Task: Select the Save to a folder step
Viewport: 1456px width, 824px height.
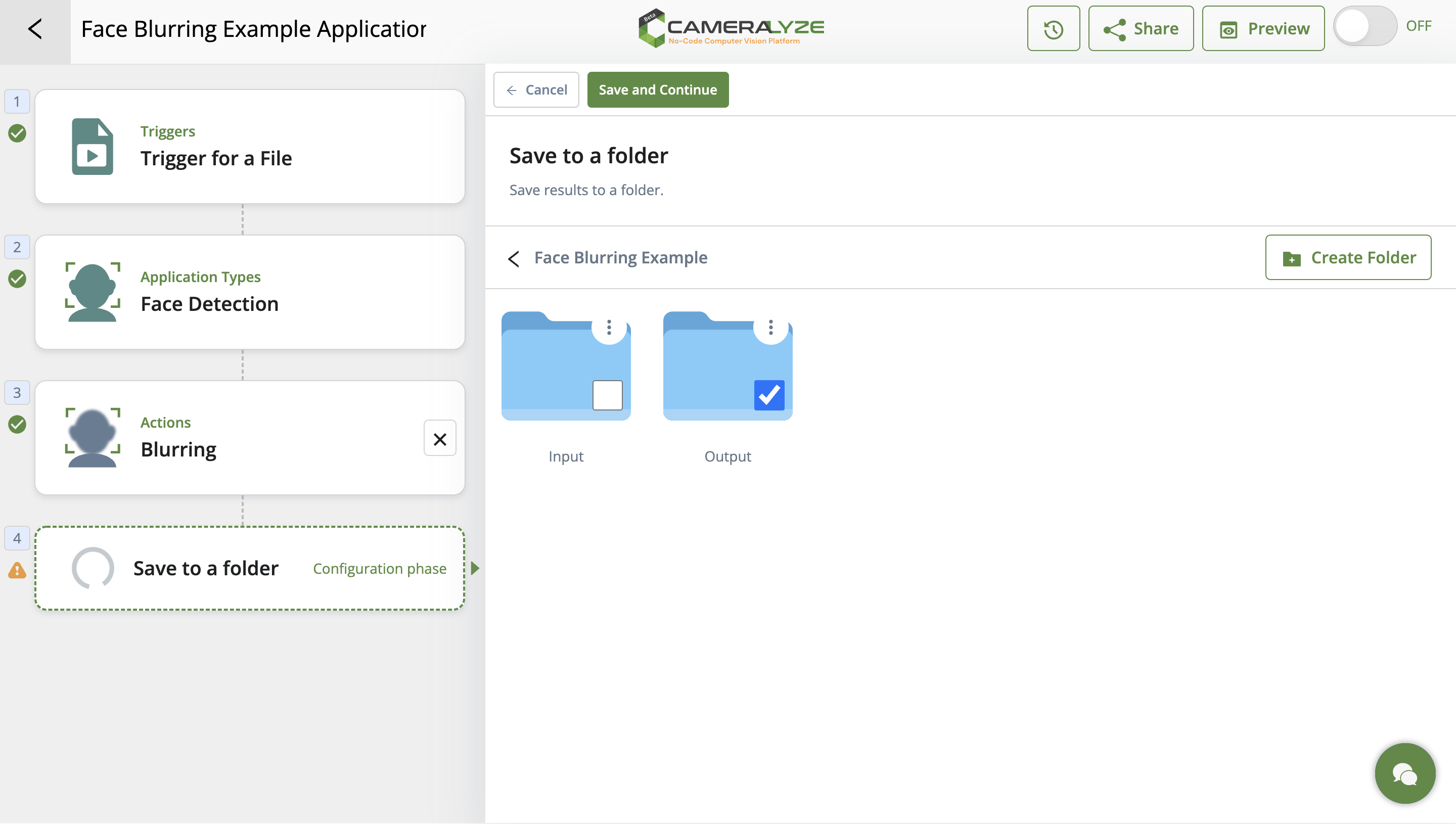Action: [250, 568]
